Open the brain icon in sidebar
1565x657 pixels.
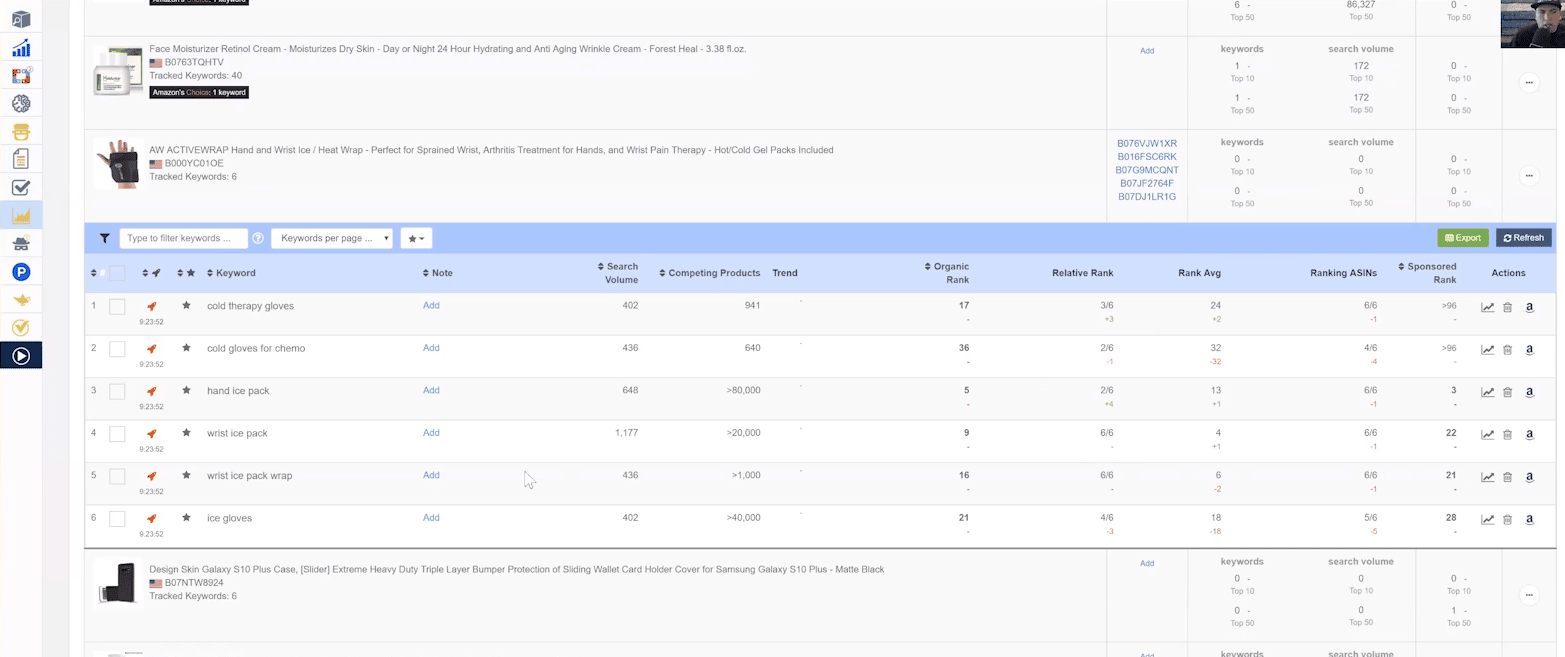[21, 104]
